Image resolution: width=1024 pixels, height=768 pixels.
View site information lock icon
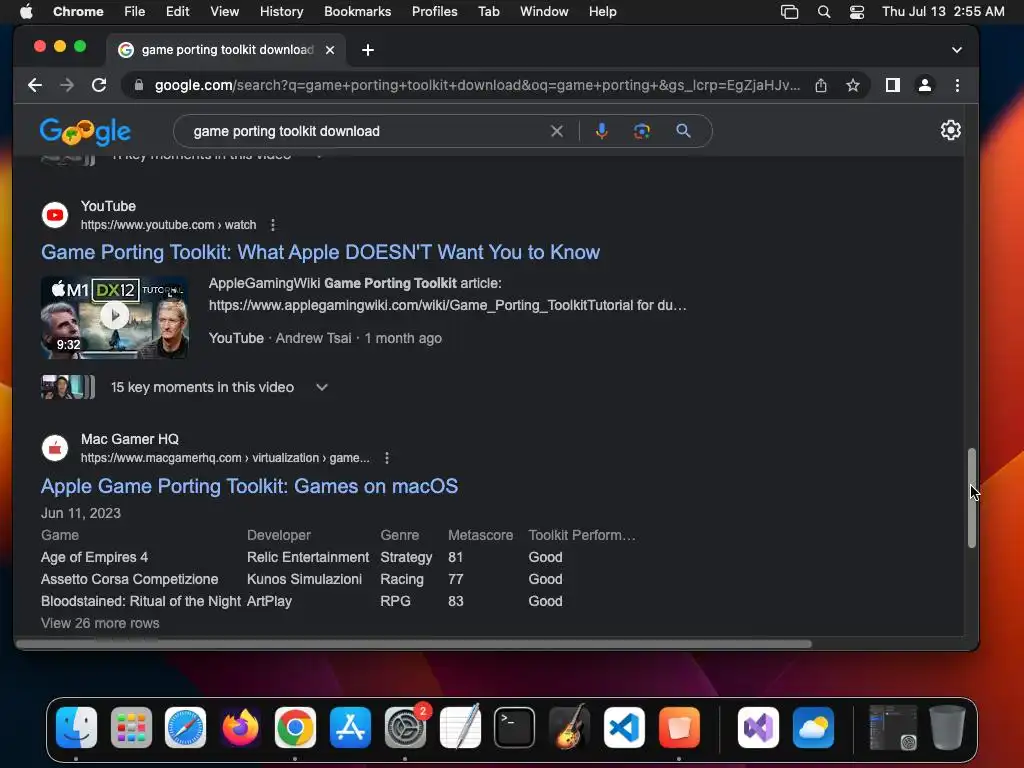click(138, 86)
